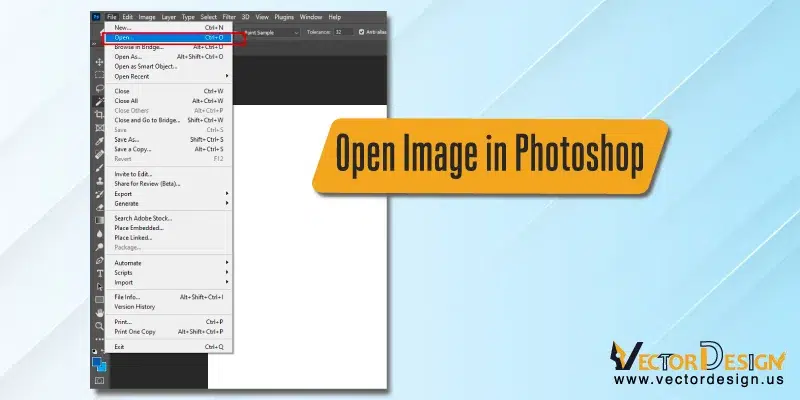Select the Healing Brush tool
Screen dimensions: 800x400
click(x=99, y=155)
